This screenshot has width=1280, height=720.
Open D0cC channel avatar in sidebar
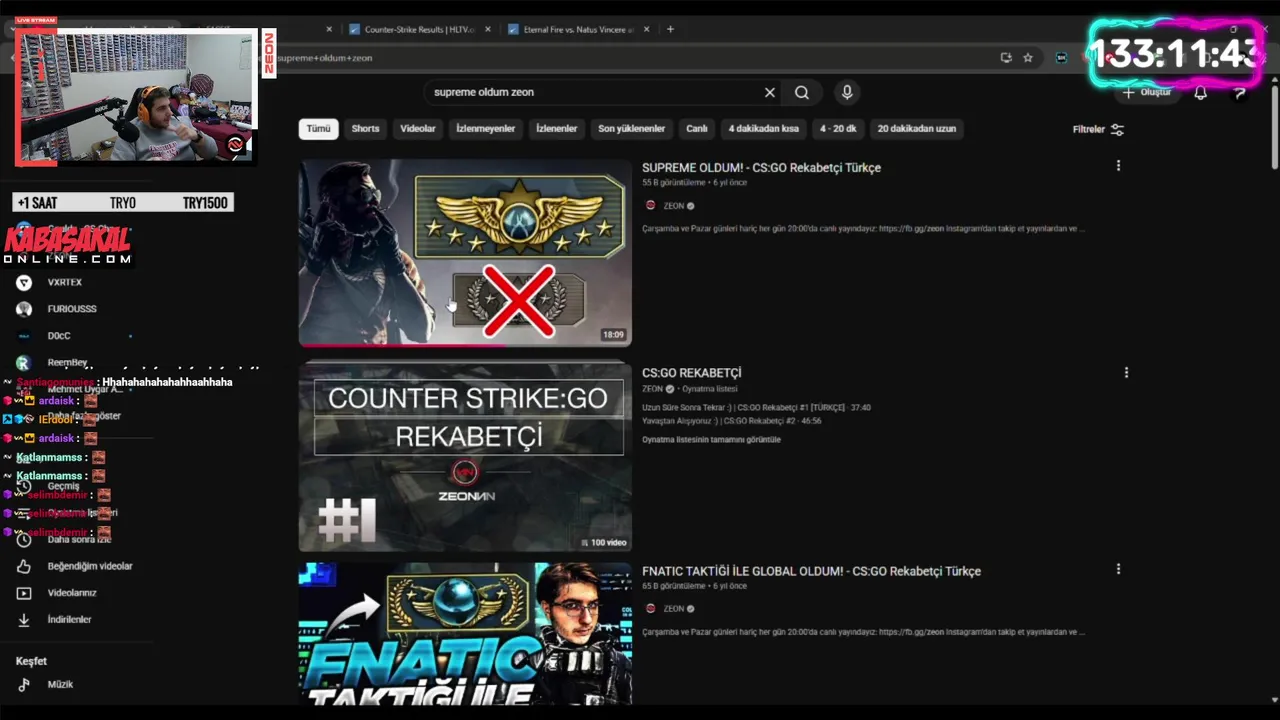[24, 336]
